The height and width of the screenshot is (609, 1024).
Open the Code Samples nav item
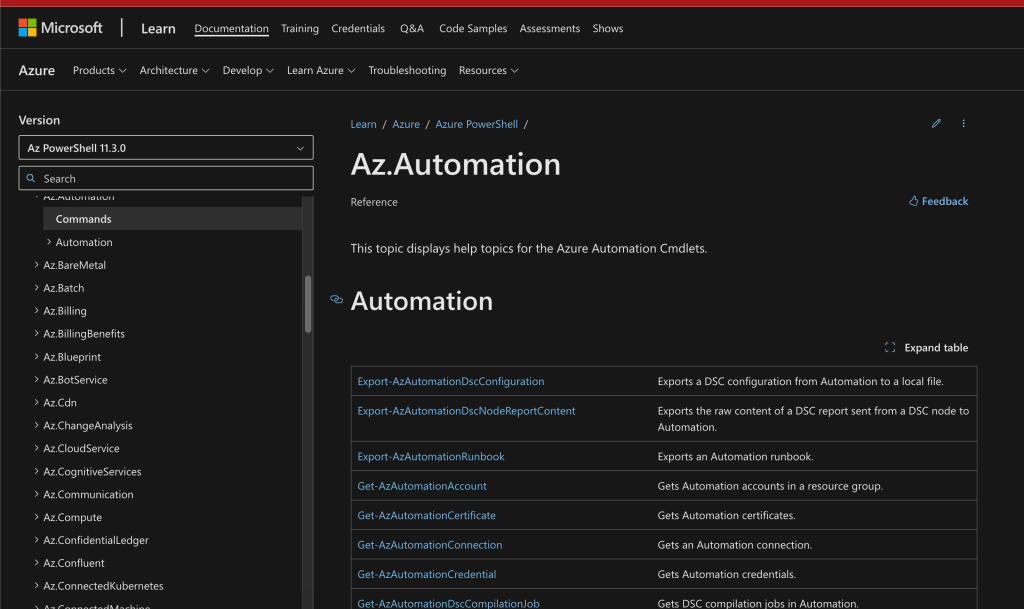pos(473,28)
